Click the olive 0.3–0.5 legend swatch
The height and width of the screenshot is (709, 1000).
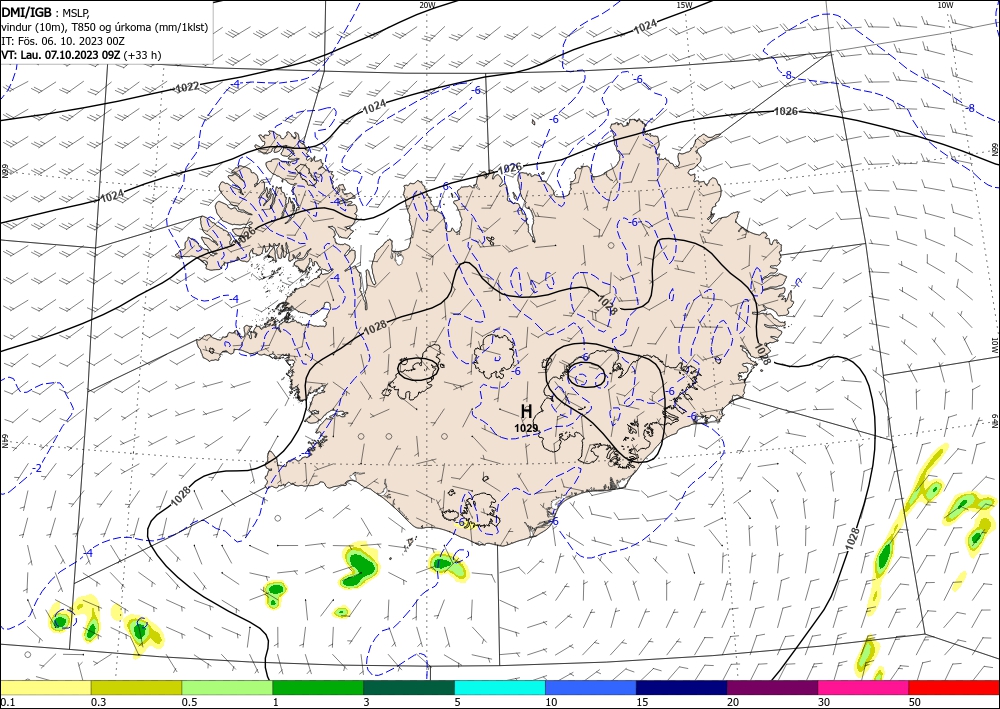(x=136, y=687)
